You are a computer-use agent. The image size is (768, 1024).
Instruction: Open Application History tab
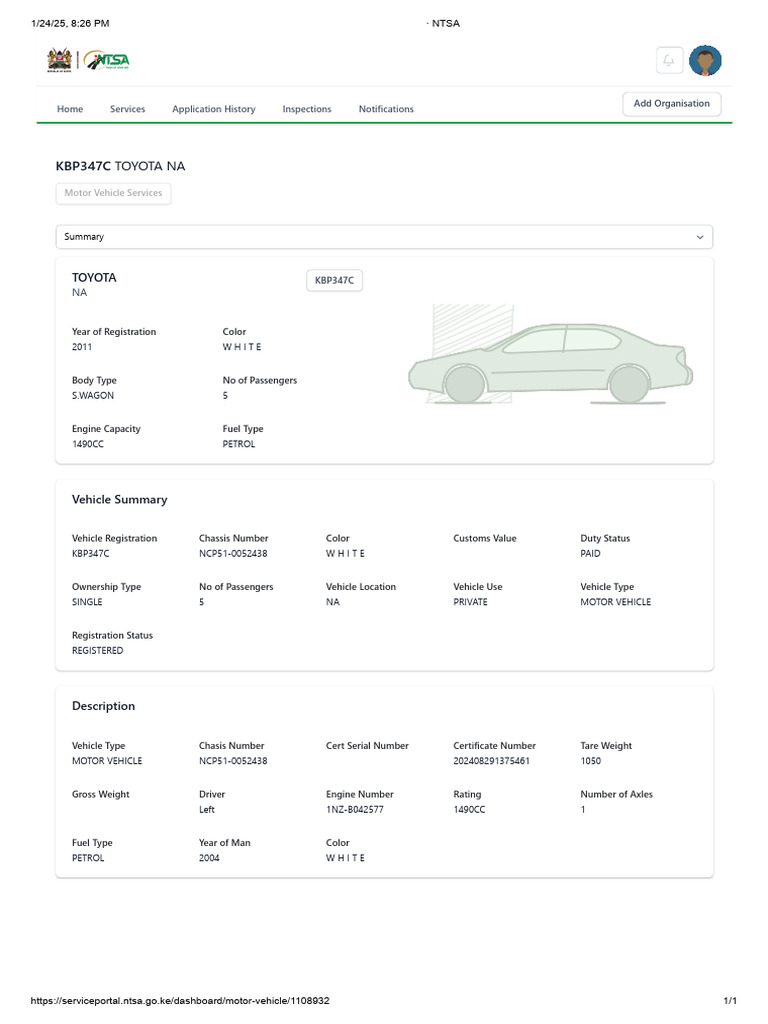point(213,109)
